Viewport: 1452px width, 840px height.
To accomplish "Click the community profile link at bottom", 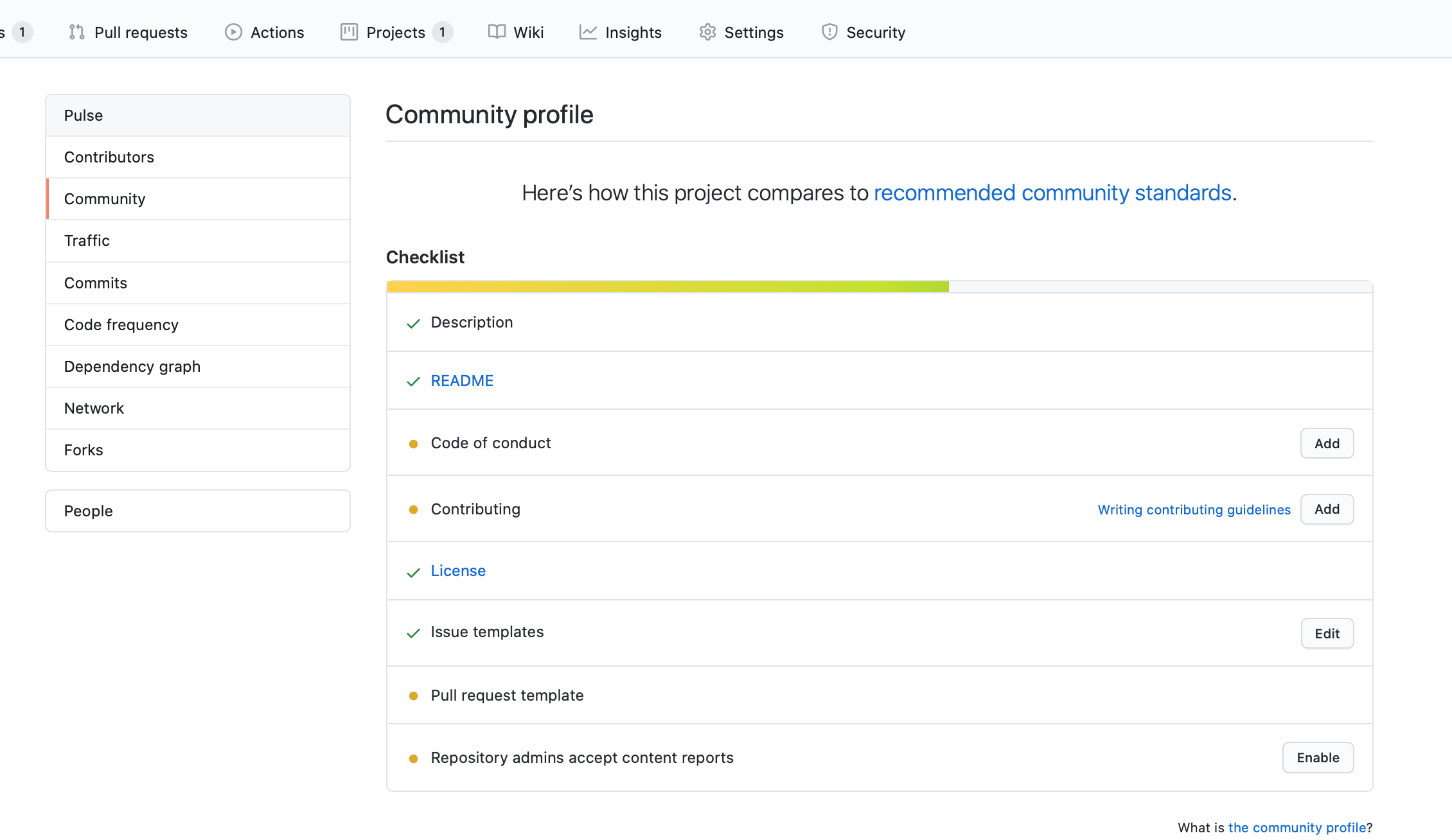I will pyautogui.click(x=1297, y=828).
